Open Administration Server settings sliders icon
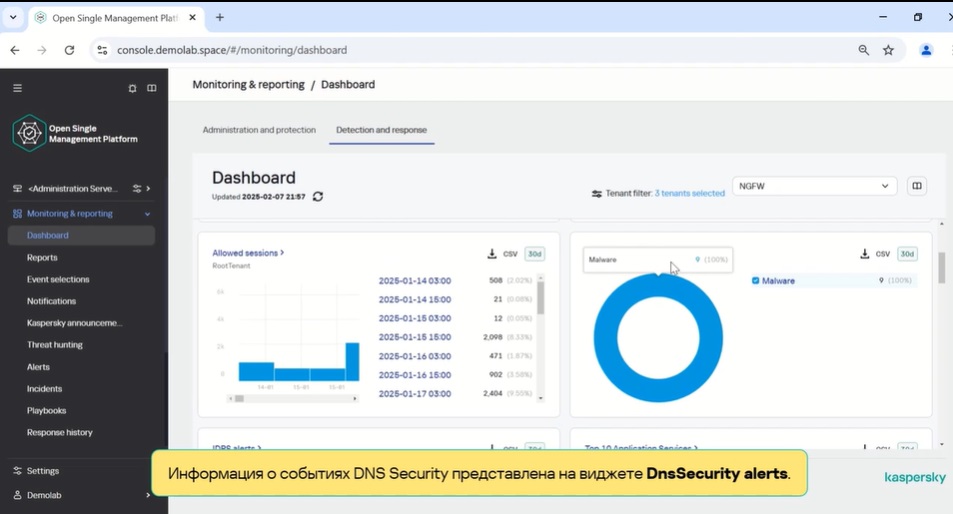953x514 pixels. tap(137, 188)
